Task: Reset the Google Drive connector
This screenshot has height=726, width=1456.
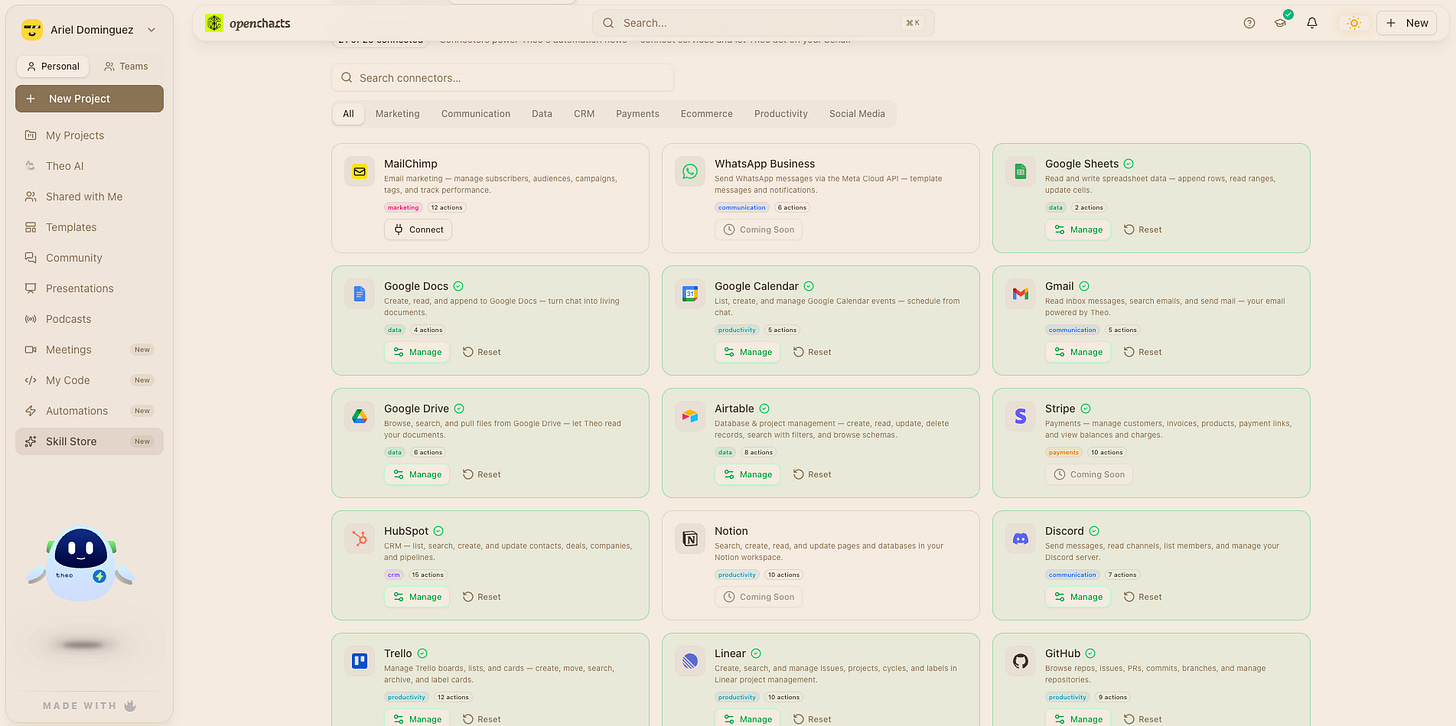Action: tap(481, 474)
